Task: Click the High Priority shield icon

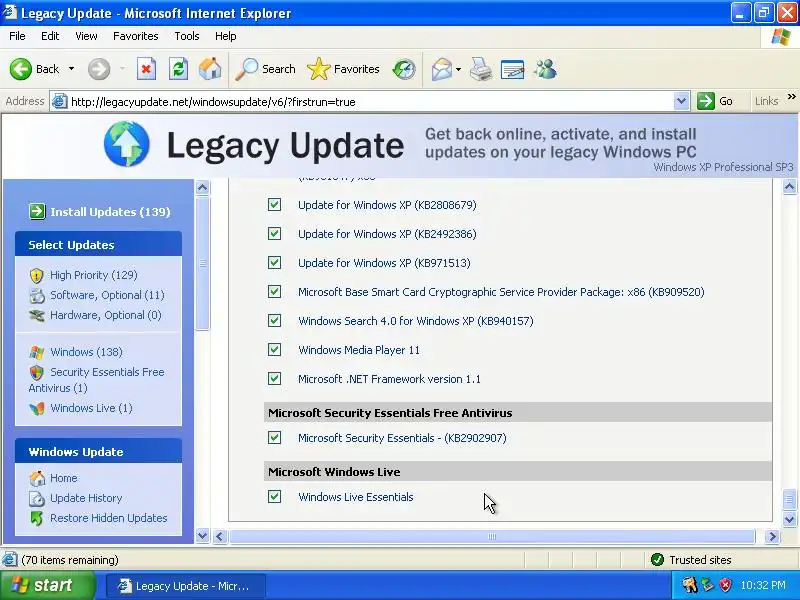Action: point(36,276)
